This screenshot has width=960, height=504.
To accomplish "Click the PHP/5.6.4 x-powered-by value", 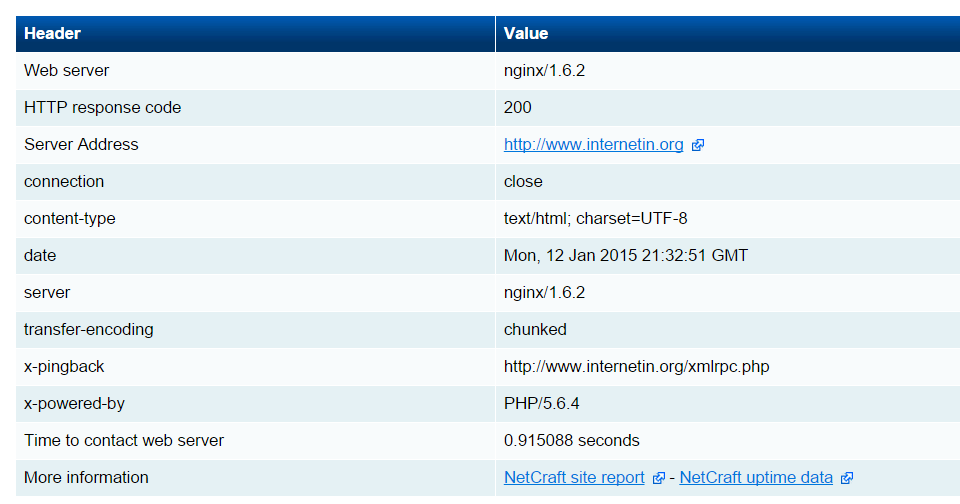I will tap(541, 404).
